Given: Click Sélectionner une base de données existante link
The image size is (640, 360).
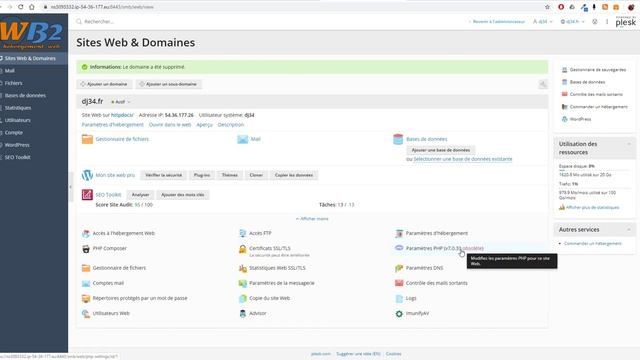Looking at the screenshot, I should click(463, 159).
